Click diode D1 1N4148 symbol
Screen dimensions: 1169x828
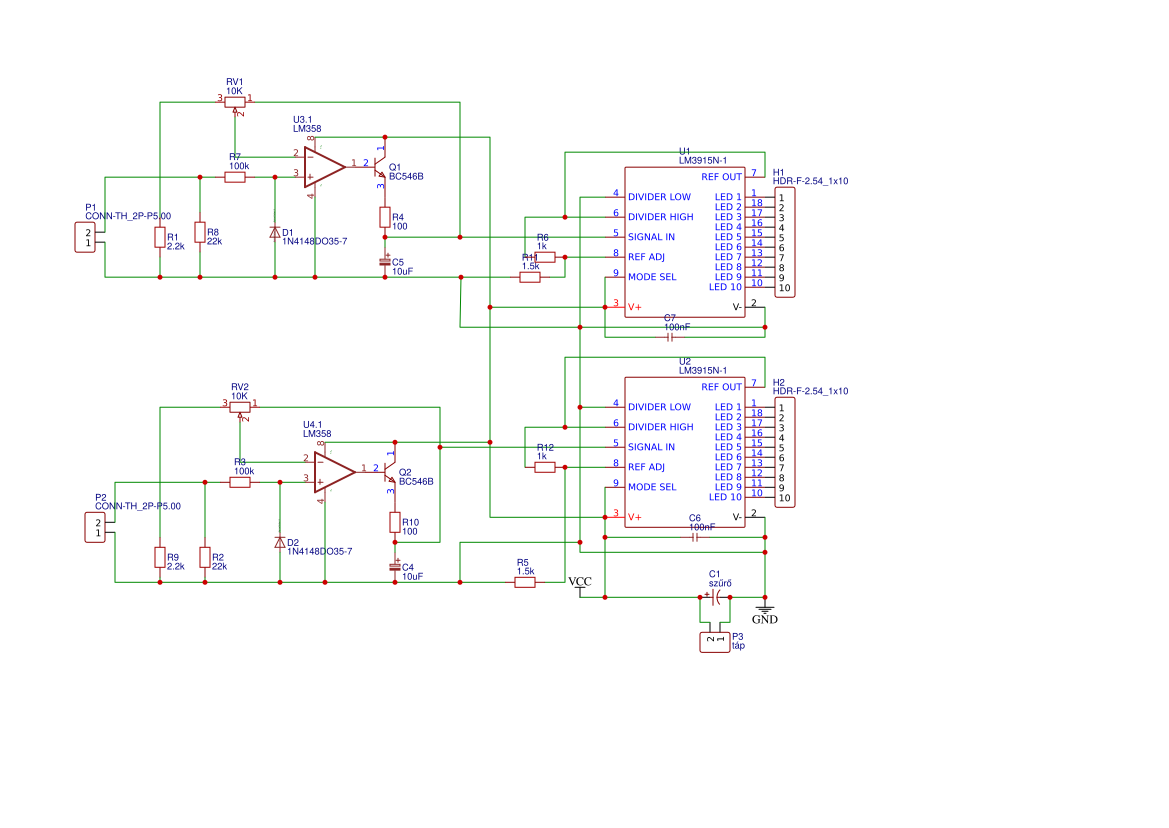click(x=274, y=233)
